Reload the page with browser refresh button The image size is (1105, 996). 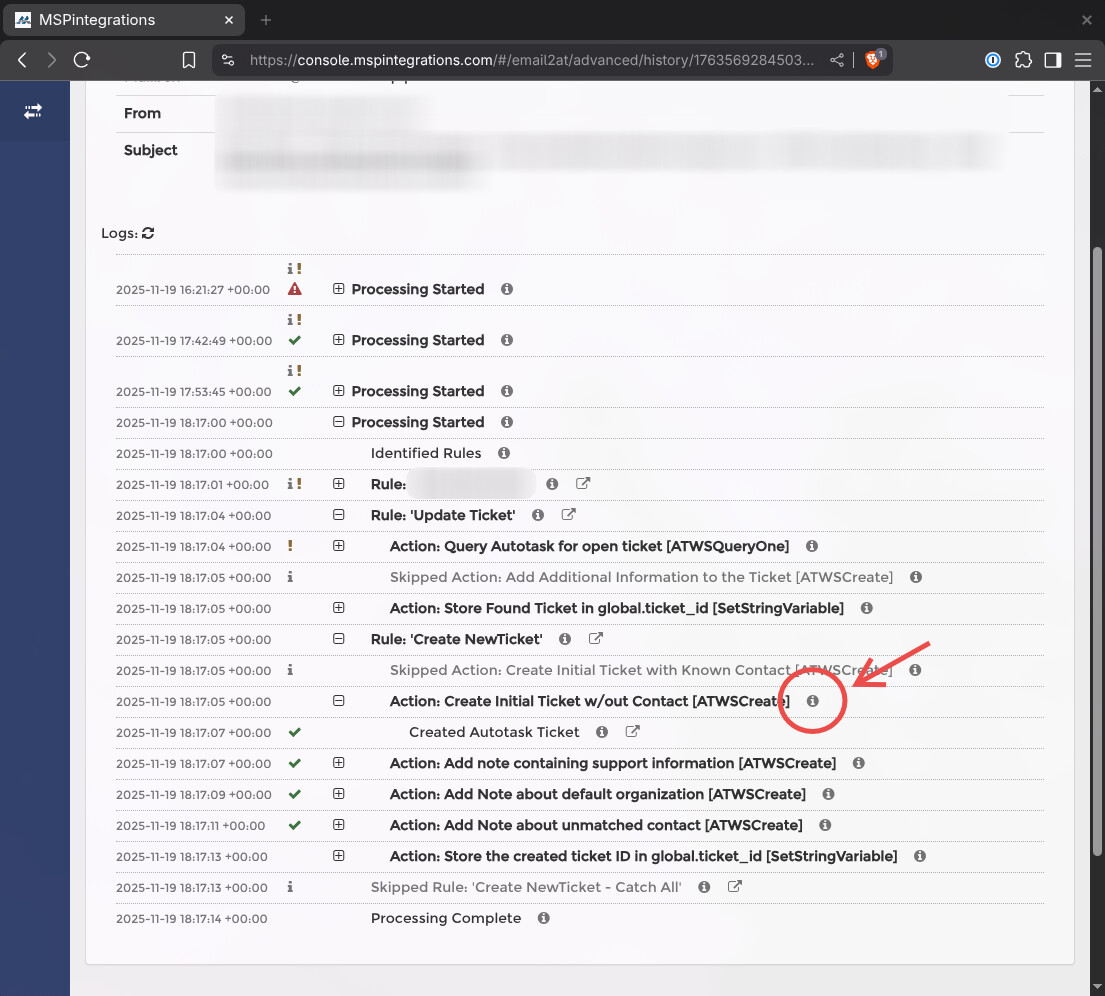click(82, 60)
